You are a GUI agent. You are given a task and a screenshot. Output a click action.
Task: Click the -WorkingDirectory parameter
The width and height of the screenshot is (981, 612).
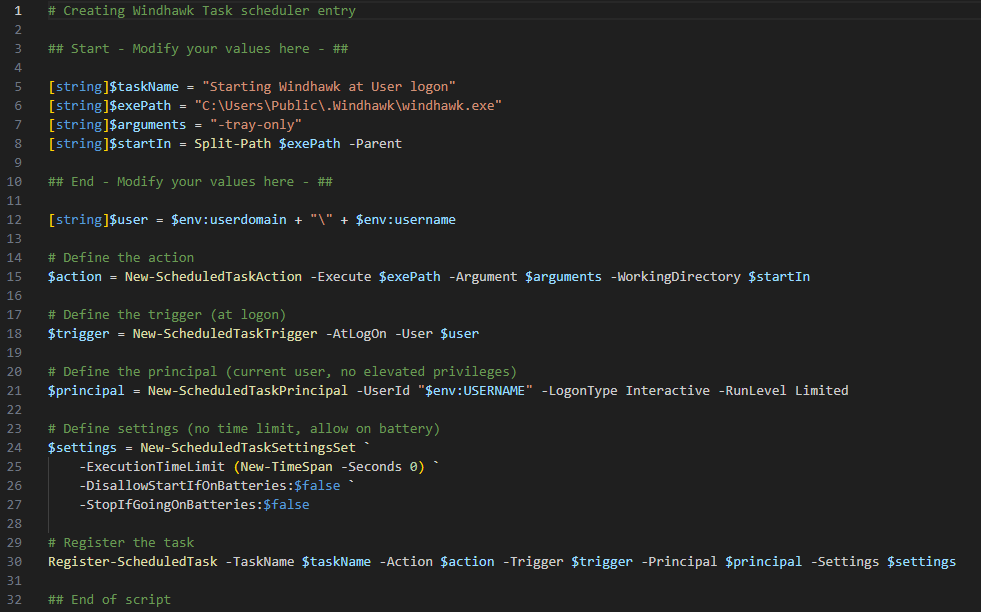(674, 276)
